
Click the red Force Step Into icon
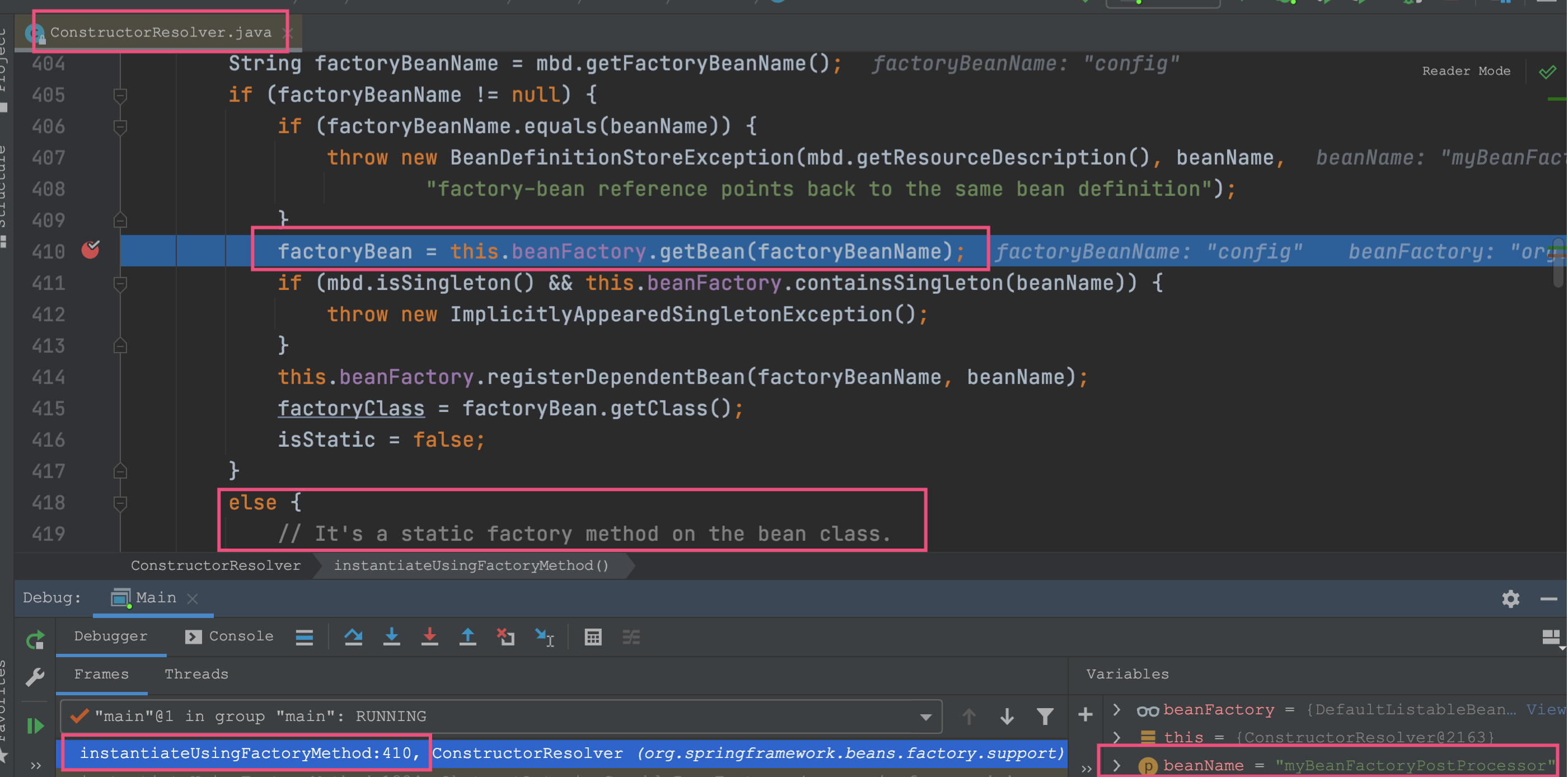430,637
